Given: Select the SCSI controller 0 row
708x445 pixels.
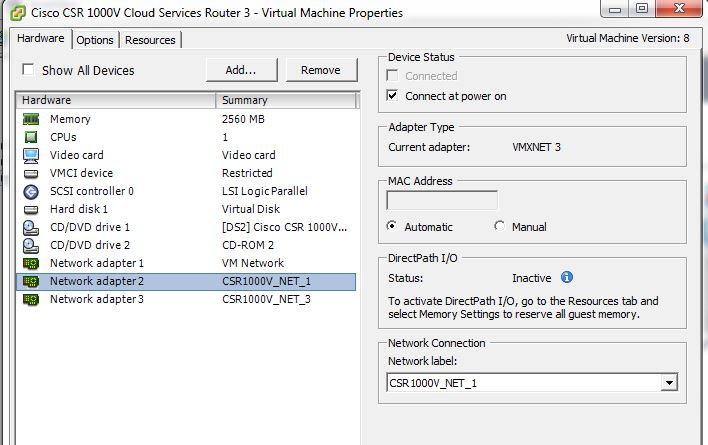Looking at the screenshot, I should (x=186, y=191).
